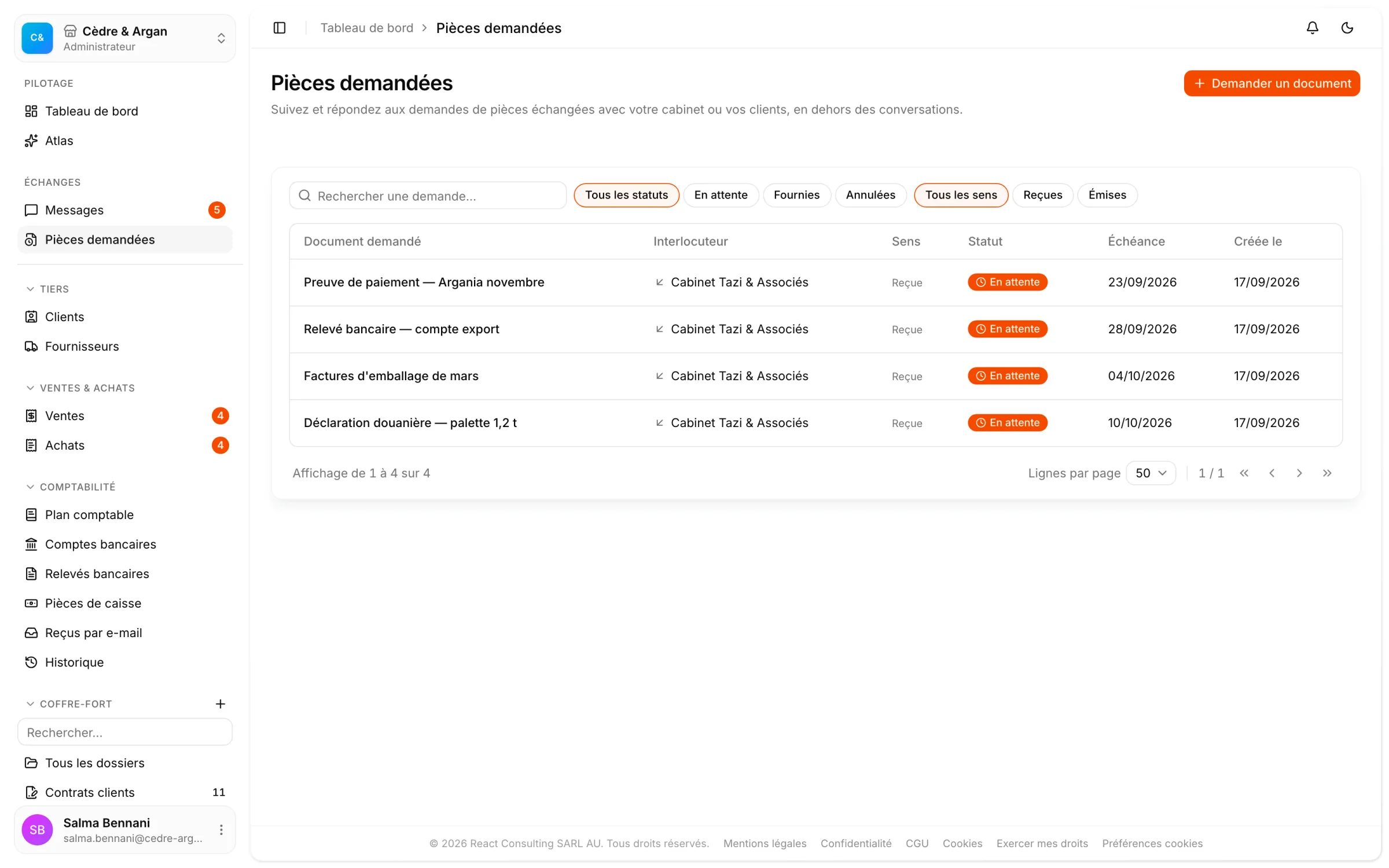Image resolution: width=1389 pixels, height=868 pixels.
Task: Open Relevé bancaire — compte export row
Action: pyautogui.click(x=815, y=329)
